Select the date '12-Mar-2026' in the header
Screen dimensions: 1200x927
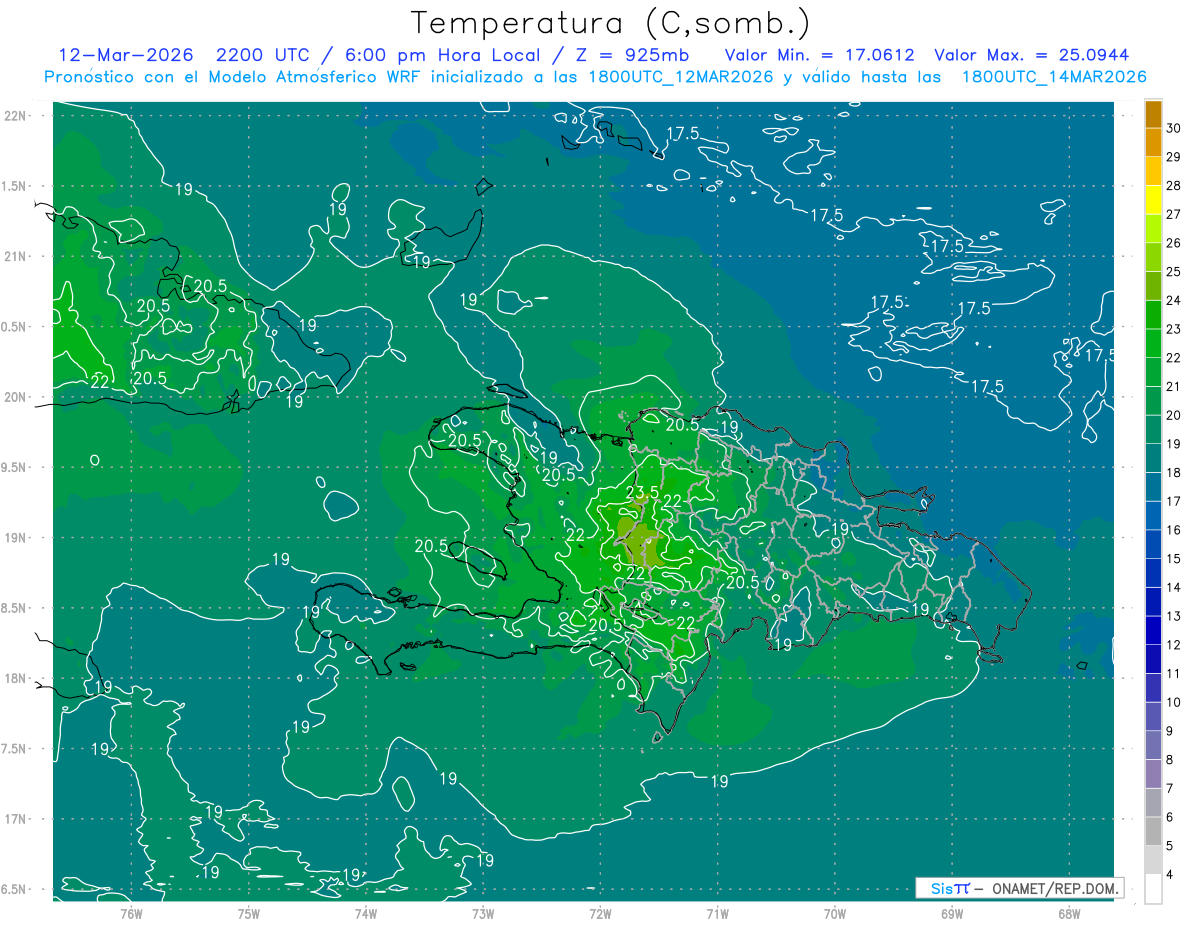coord(126,55)
